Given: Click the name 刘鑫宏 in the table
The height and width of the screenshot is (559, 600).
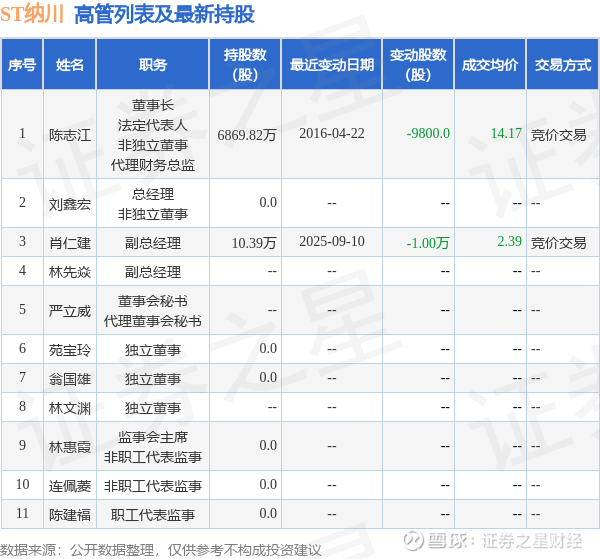Looking at the screenshot, I should (70, 203).
